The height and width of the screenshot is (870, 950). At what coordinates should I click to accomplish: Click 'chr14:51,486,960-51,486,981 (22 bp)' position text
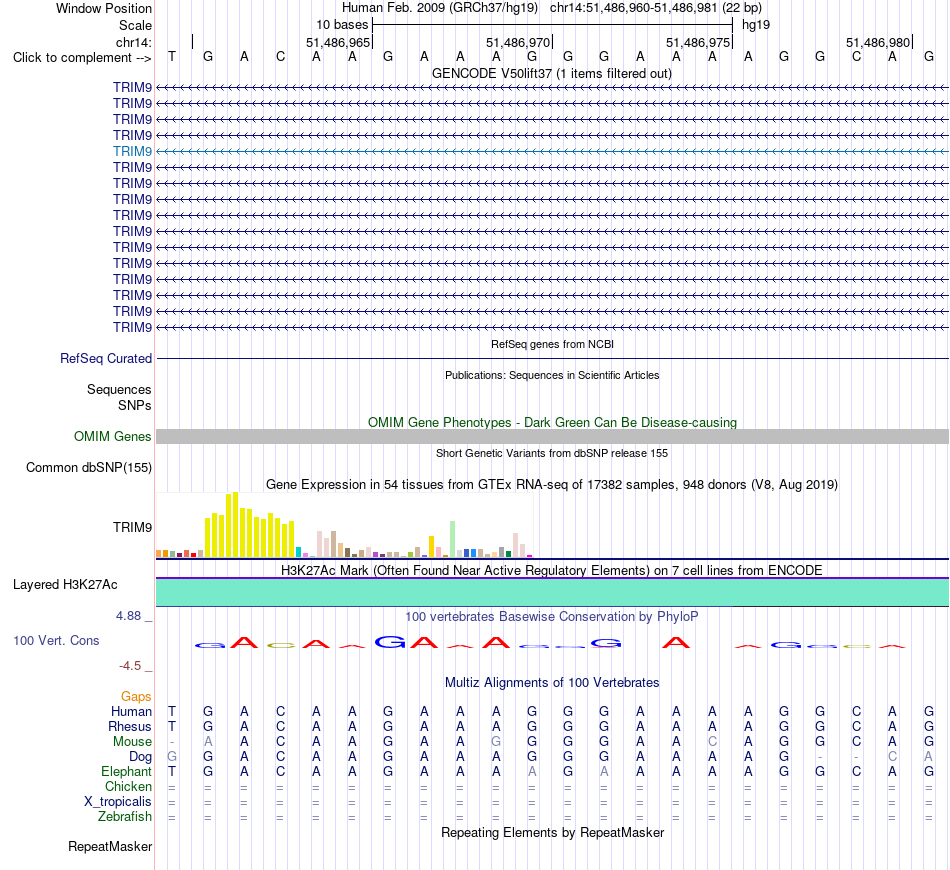point(656,8)
